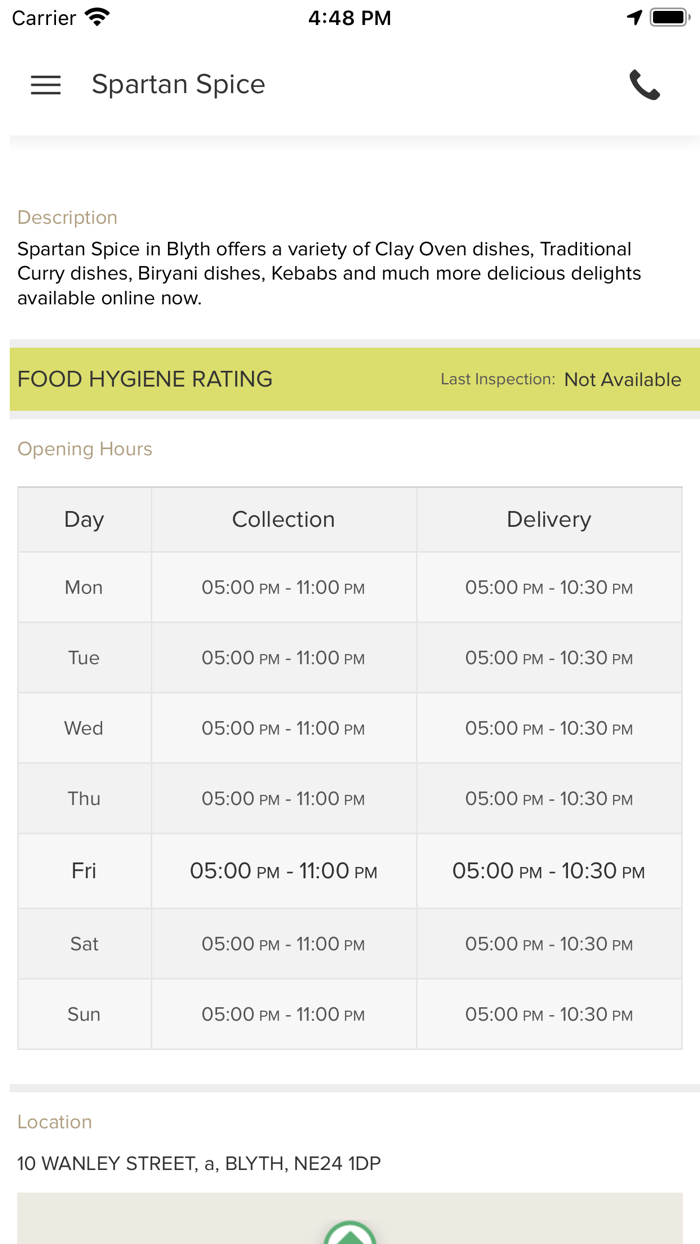This screenshot has width=700, height=1244.
Task: Tap the Fri row day cell
Action: point(84,871)
